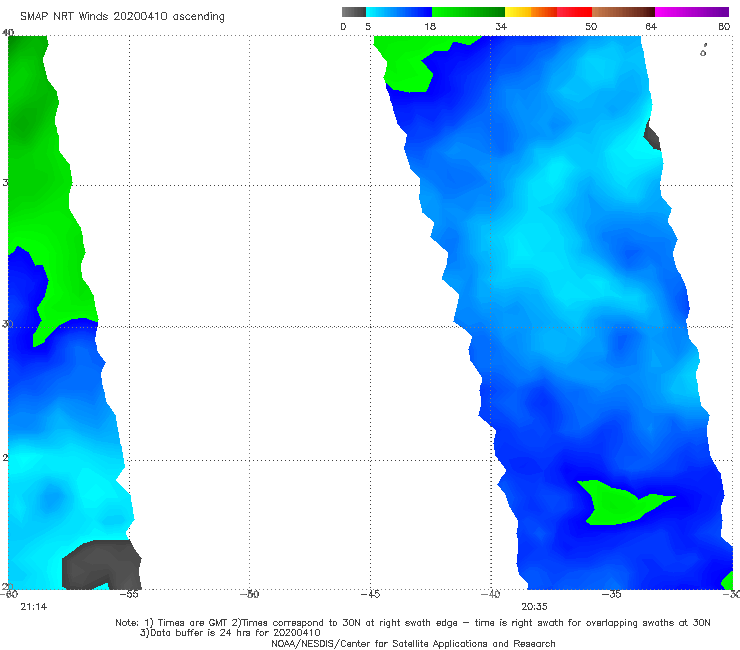Click the small gray patch on the right swath's edge
This screenshot has height=650, width=740.
coord(652,135)
